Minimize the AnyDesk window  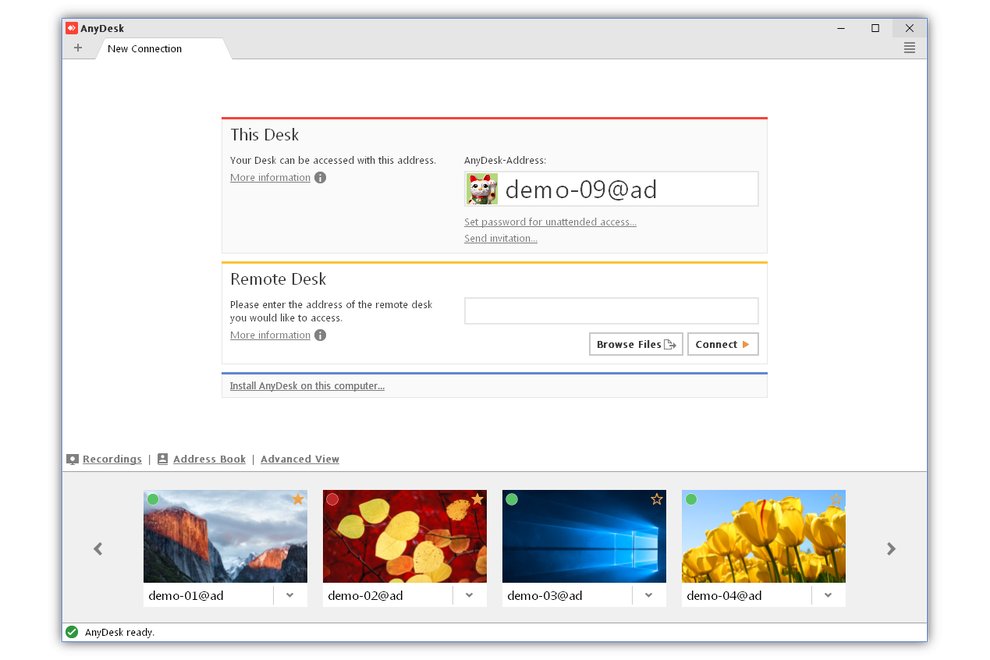[841, 28]
